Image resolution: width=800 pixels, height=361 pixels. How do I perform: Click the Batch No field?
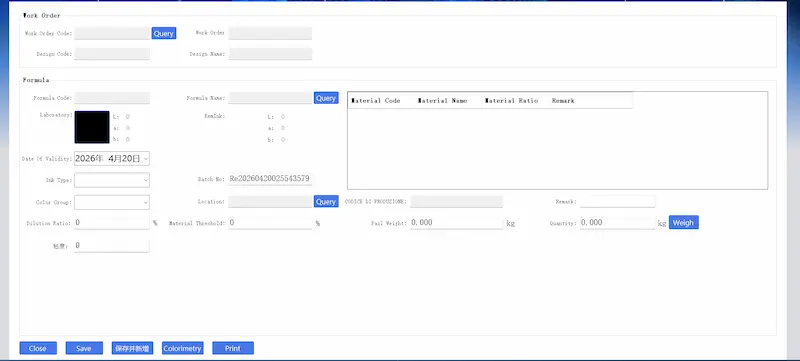tap(270, 179)
